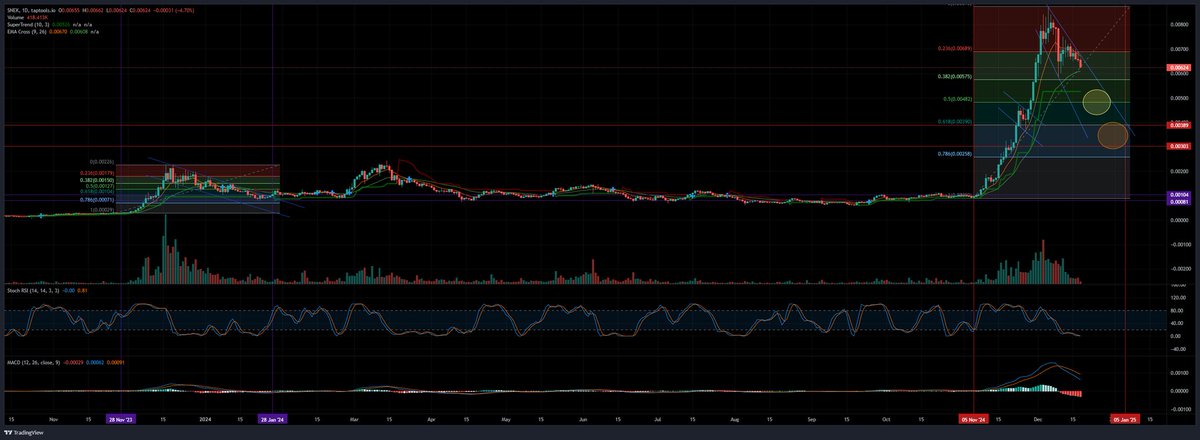Click the 0.00303 horizontal line price label
The height and width of the screenshot is (440, 1200).
pos(1177,146)
